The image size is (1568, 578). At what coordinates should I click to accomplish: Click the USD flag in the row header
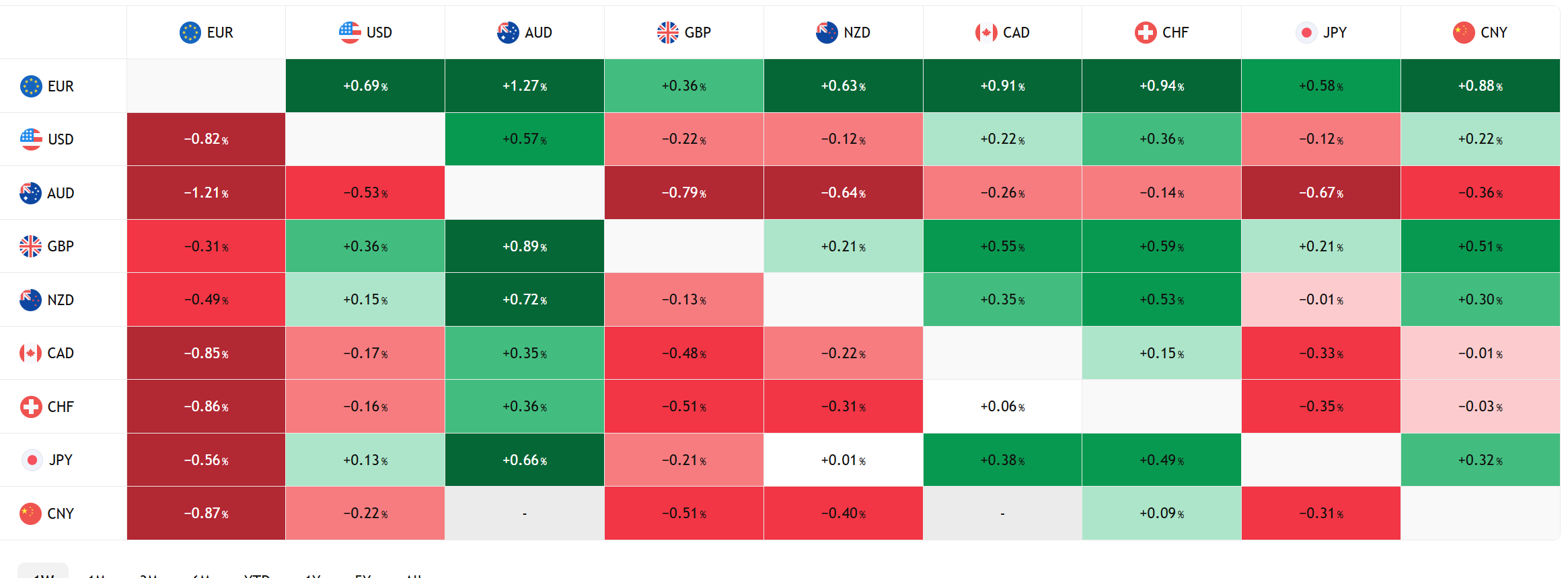(x=31, y=139)
